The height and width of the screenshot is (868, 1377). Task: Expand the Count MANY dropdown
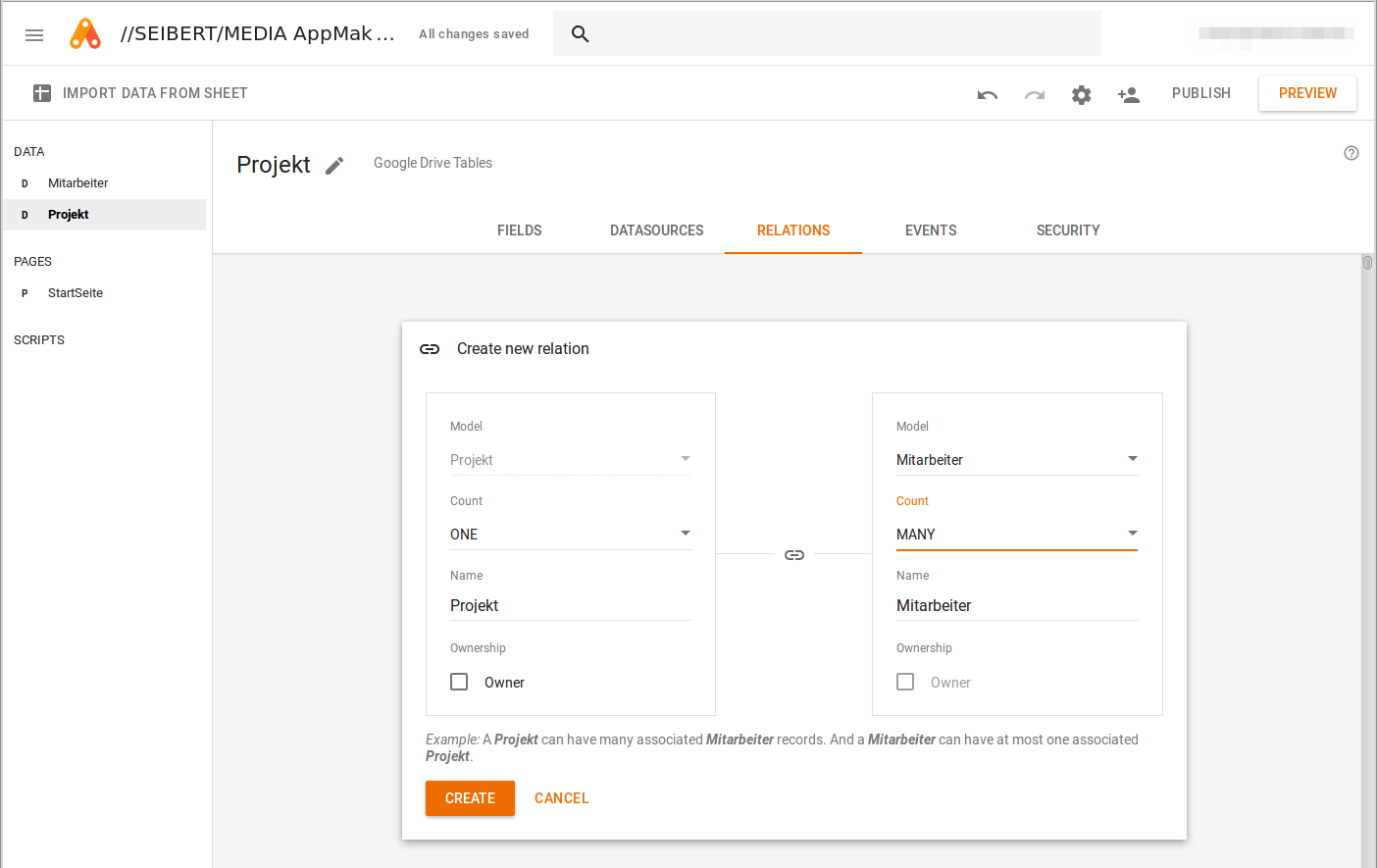click(1016, 534)
